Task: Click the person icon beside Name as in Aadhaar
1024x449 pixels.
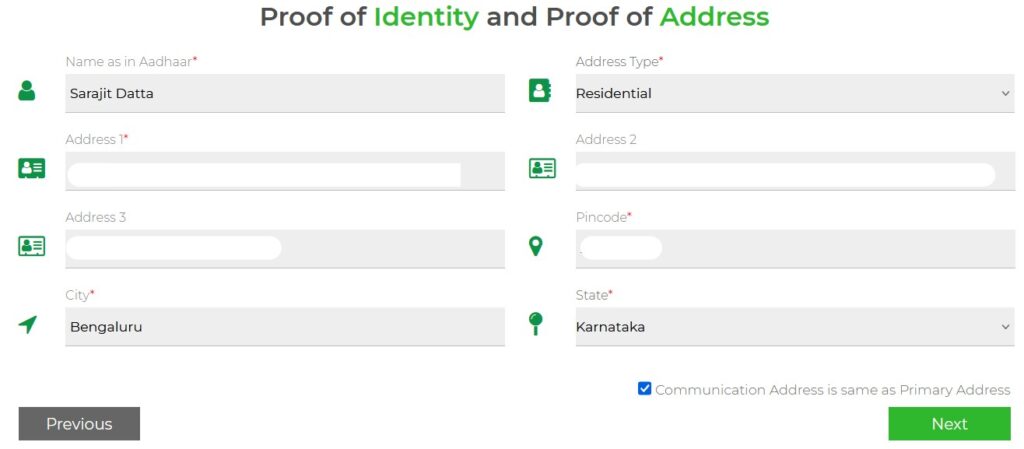Action: click(x=27, y=91)
